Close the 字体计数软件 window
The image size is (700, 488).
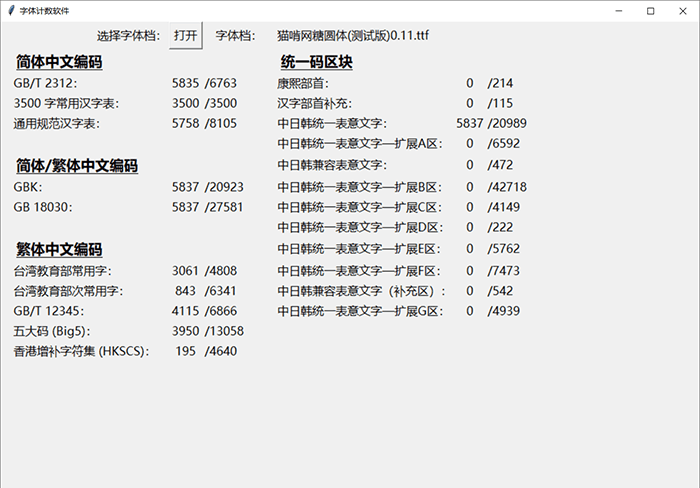tap(683, 11)
